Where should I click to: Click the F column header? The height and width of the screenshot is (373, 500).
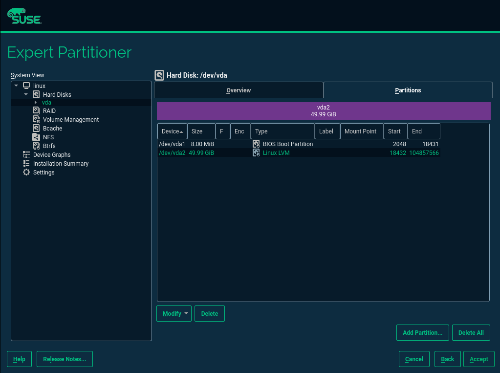pyautogui.click(x=223, y=131)
